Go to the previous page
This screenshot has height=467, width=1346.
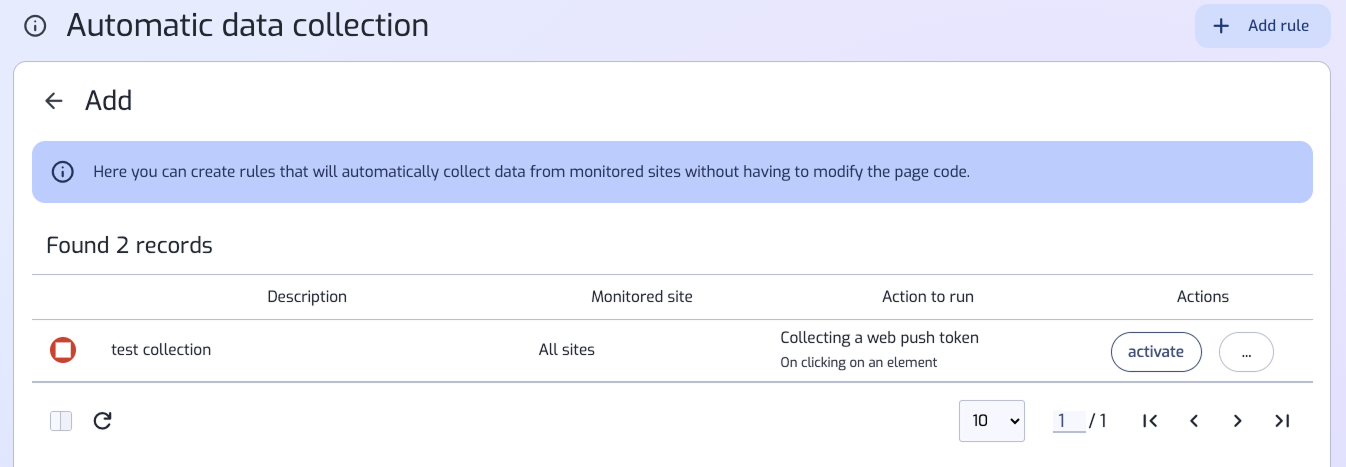(1194, 421)
